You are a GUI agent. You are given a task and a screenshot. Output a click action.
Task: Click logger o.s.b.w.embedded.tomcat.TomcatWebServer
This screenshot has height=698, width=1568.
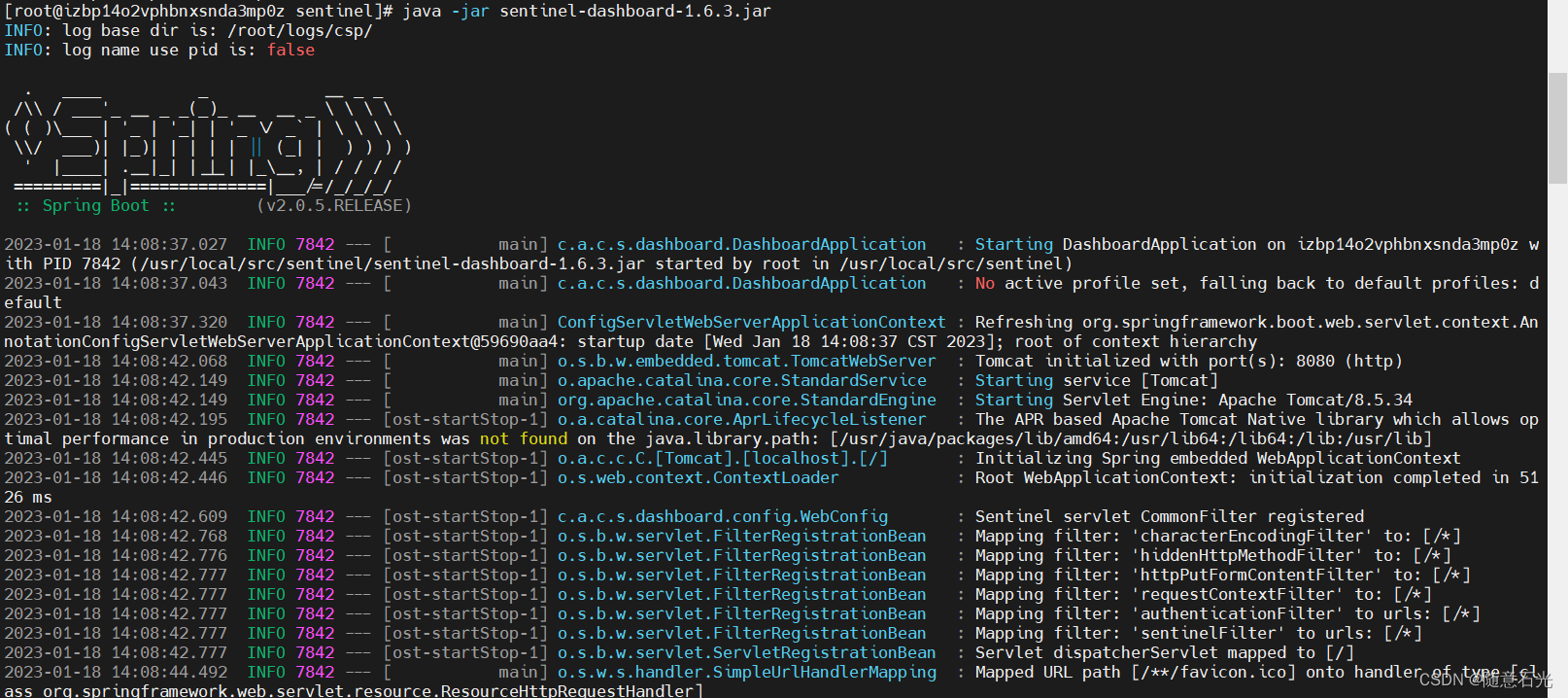coord(747,361)
